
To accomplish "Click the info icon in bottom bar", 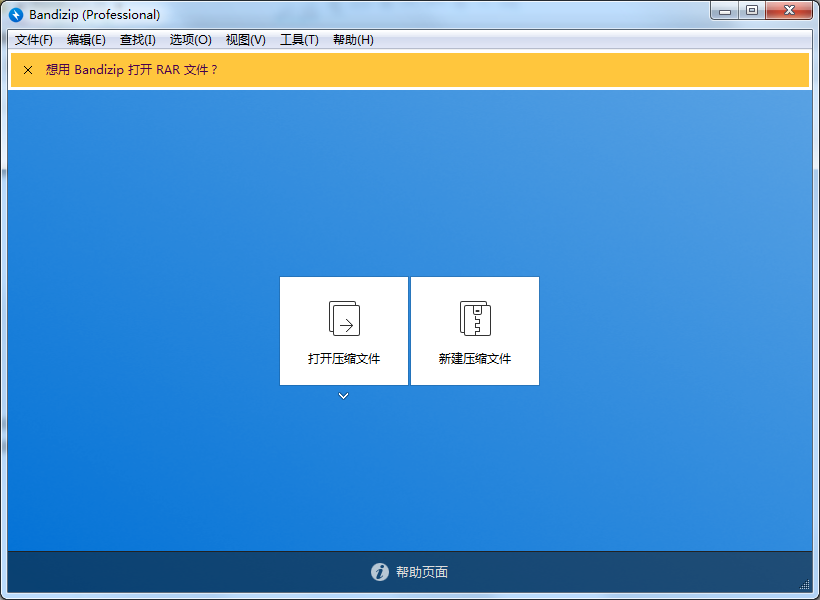I will [x=379, y=572].
